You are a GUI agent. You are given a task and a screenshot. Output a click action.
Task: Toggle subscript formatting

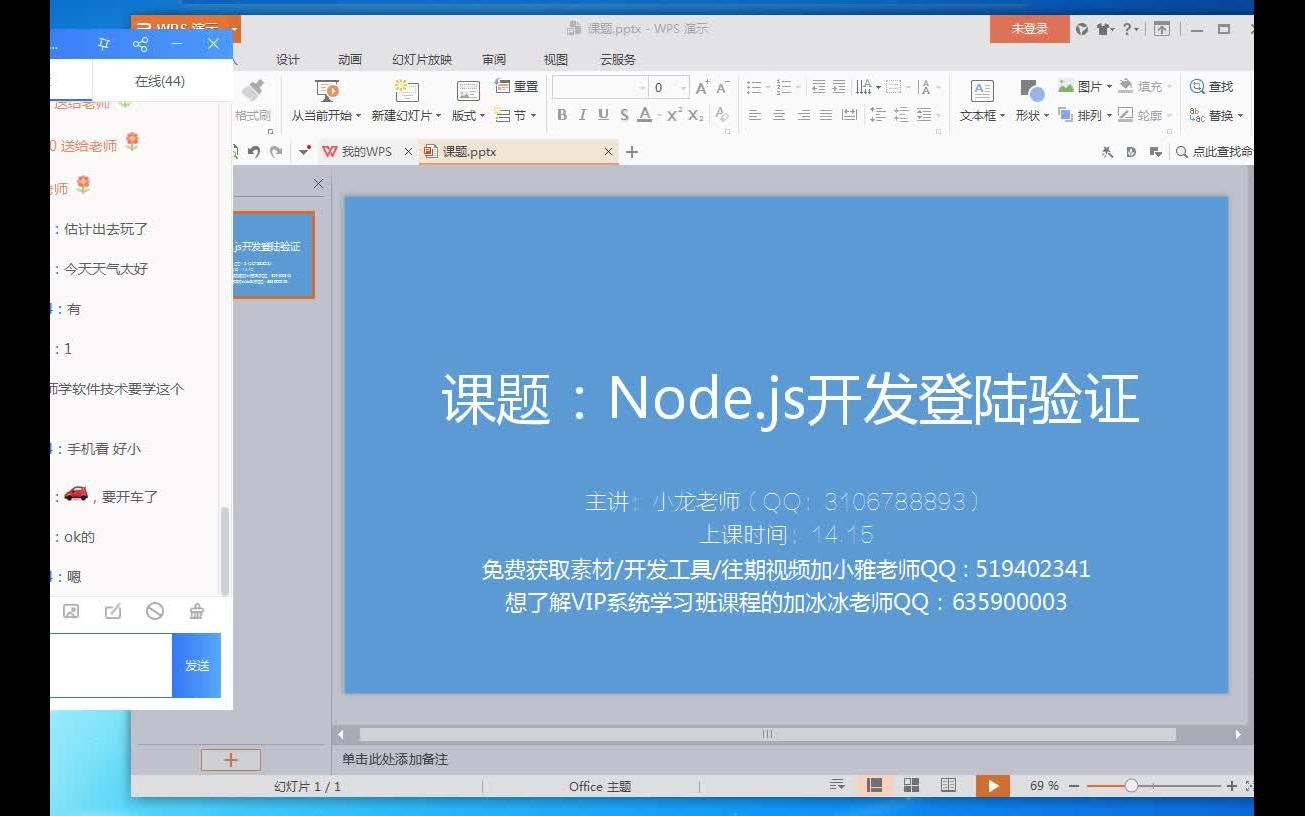696,115
